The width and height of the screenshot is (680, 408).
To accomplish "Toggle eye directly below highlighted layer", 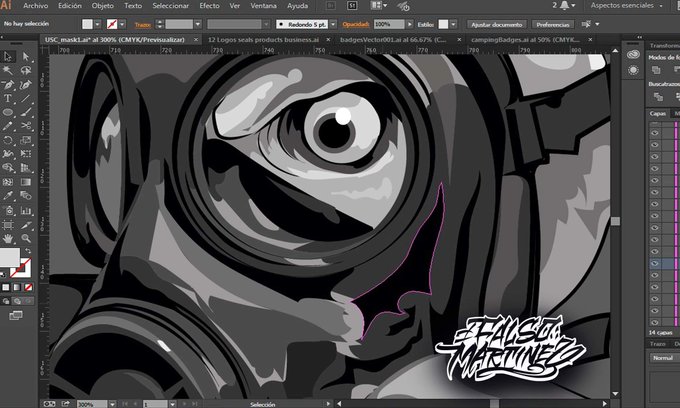I will [x=654, y=275].
